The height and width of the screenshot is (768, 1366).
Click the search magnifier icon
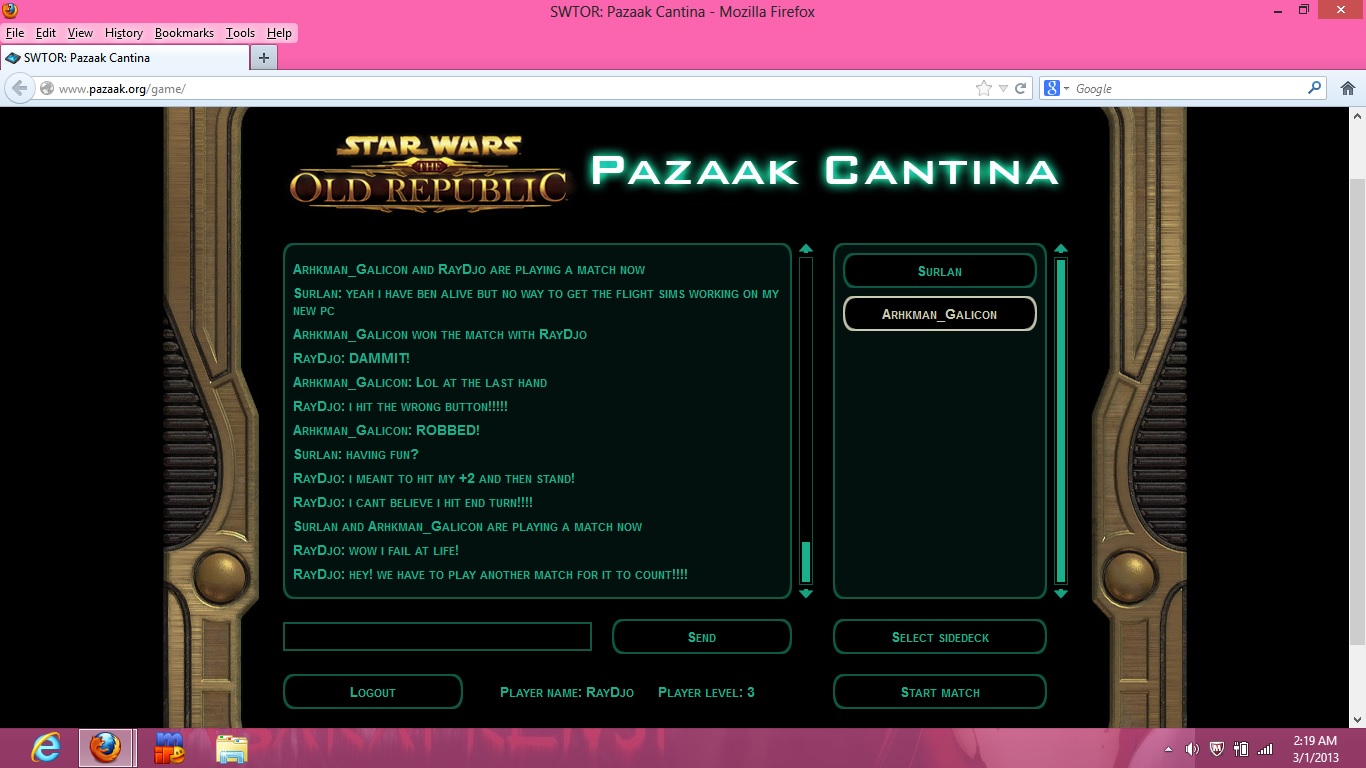[x=1314, y=88]
